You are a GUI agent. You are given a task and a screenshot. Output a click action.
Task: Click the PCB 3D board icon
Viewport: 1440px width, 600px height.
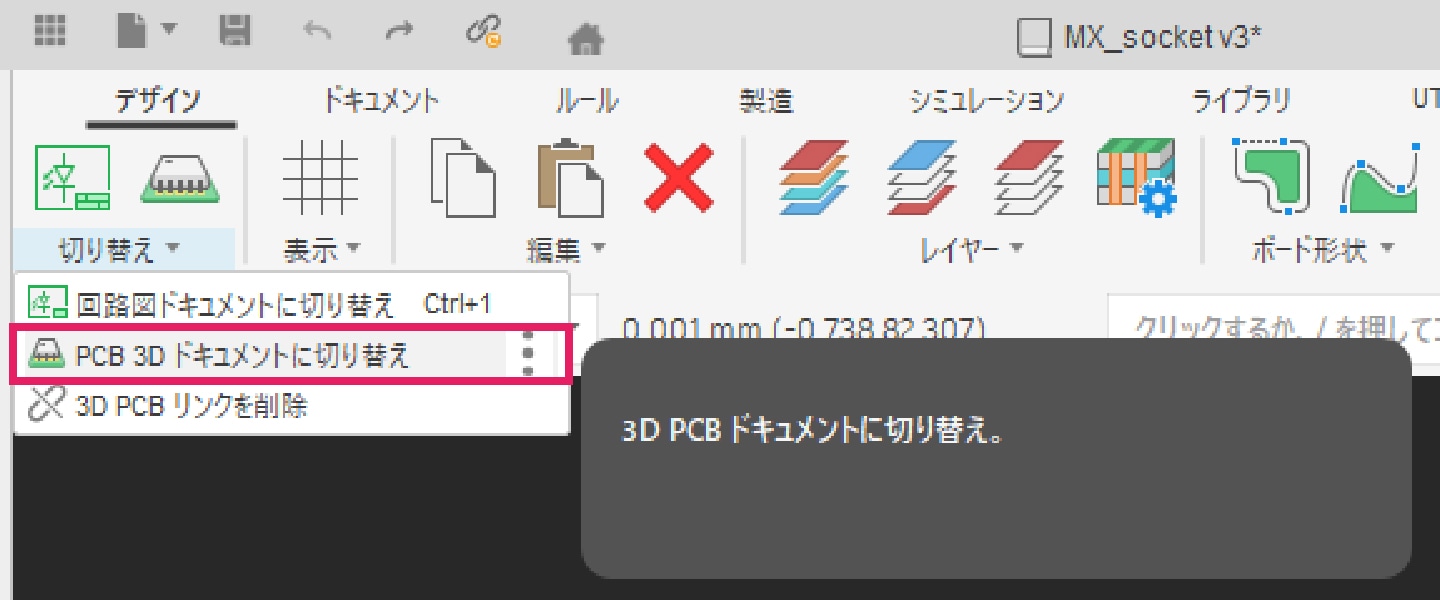181,178
